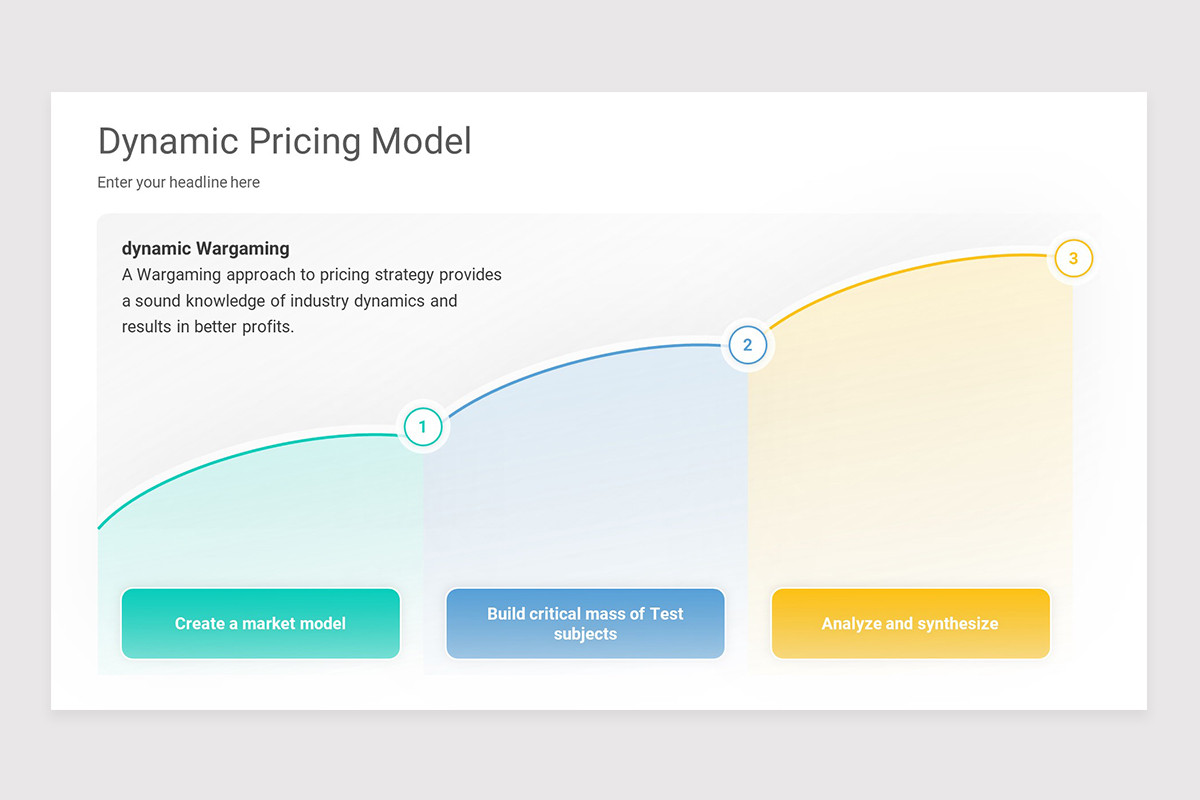The height and width of the screenshot is (800, 1200).
Task: Click the Analyze and synthesize button
Action: tap(910, 623)
